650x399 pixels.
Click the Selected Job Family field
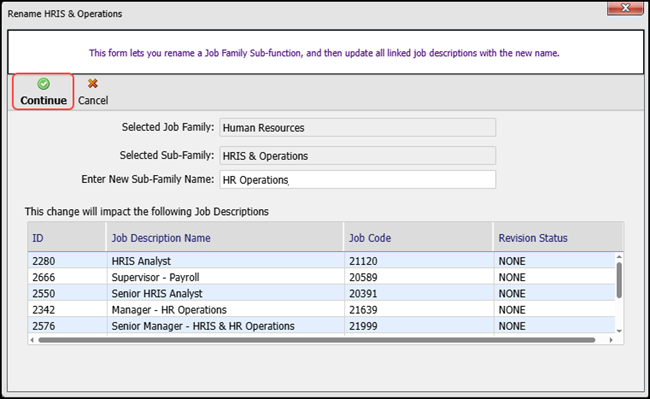coord(358,128)
